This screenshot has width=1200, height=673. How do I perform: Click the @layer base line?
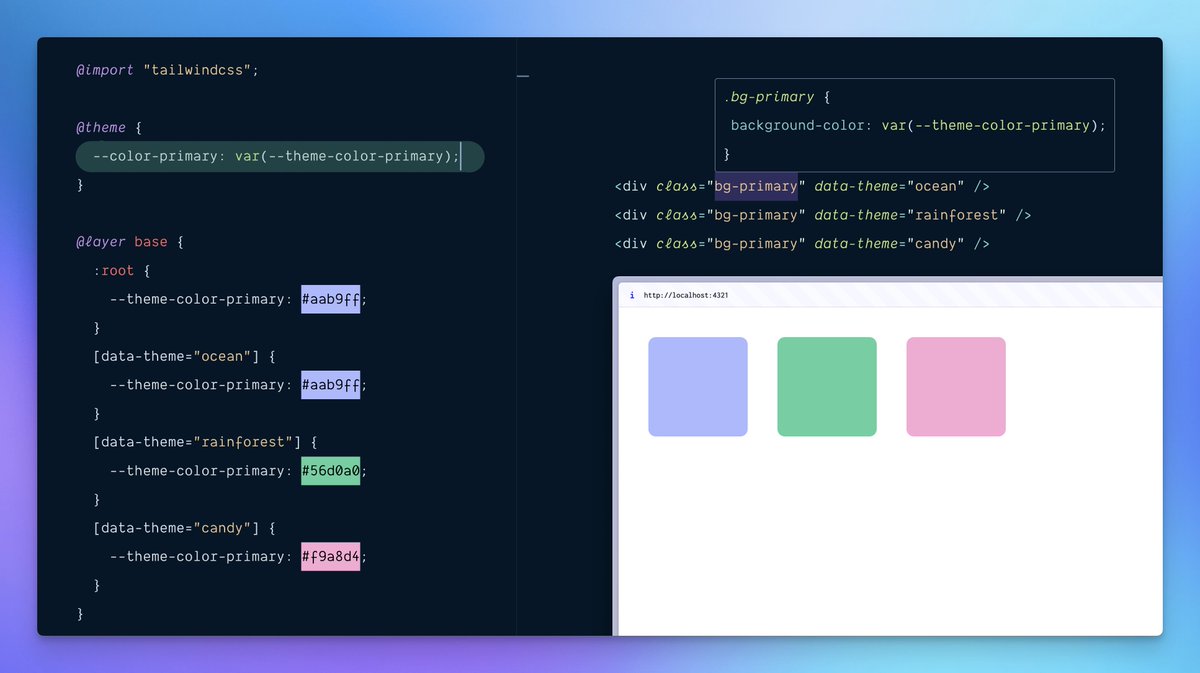click(130, 242)
